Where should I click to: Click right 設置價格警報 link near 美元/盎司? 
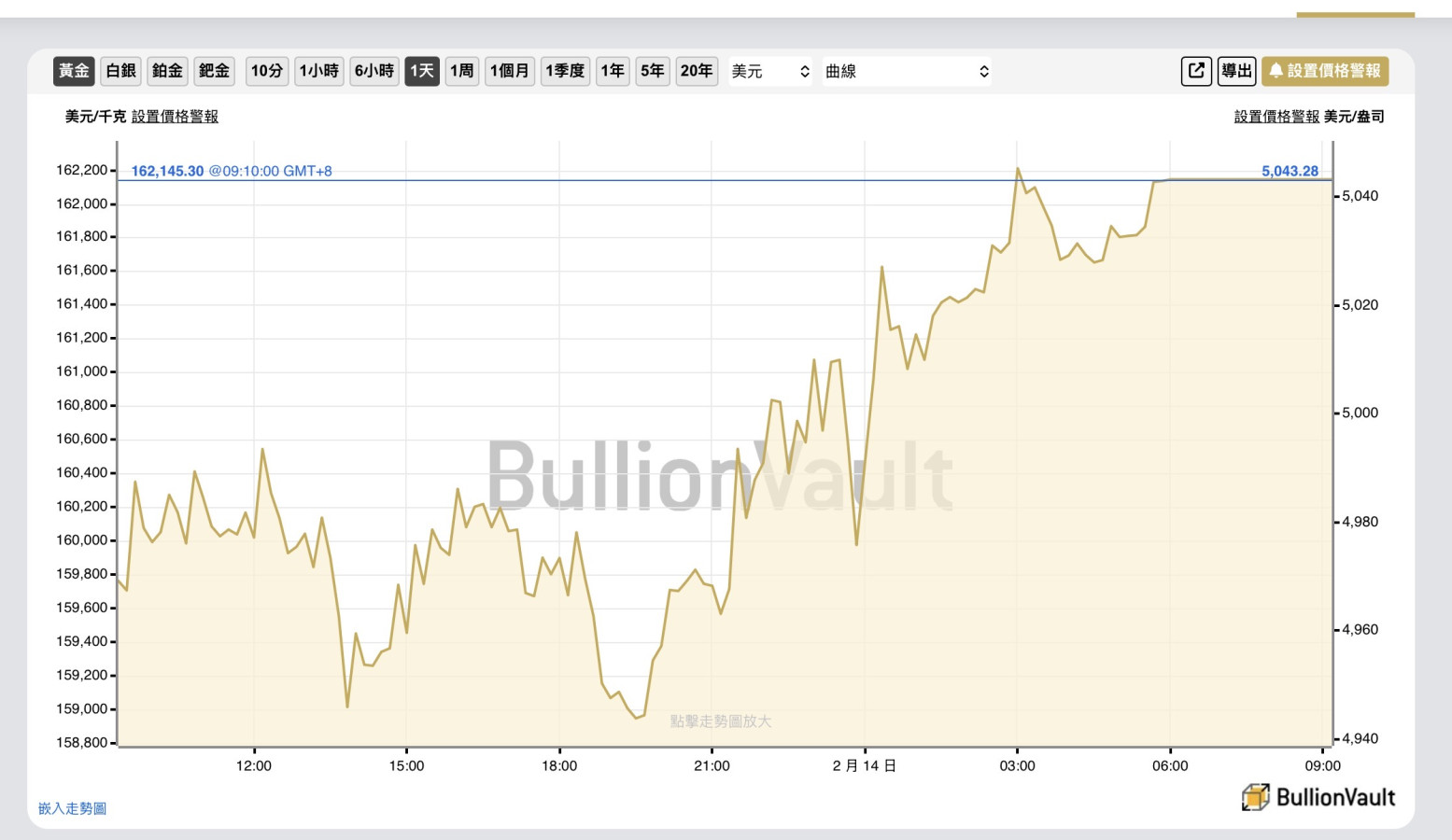click(x=1276, y=117)
